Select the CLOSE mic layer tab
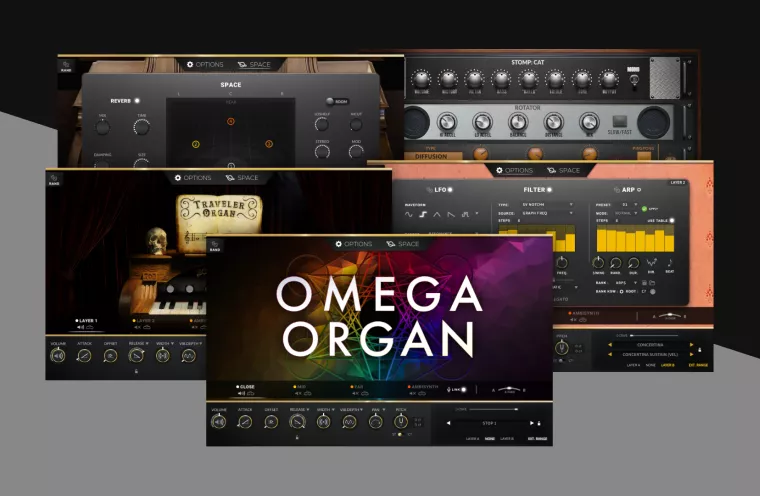This screenshot has width=760, height=496. pyautogui.click(x=245, y=386)
